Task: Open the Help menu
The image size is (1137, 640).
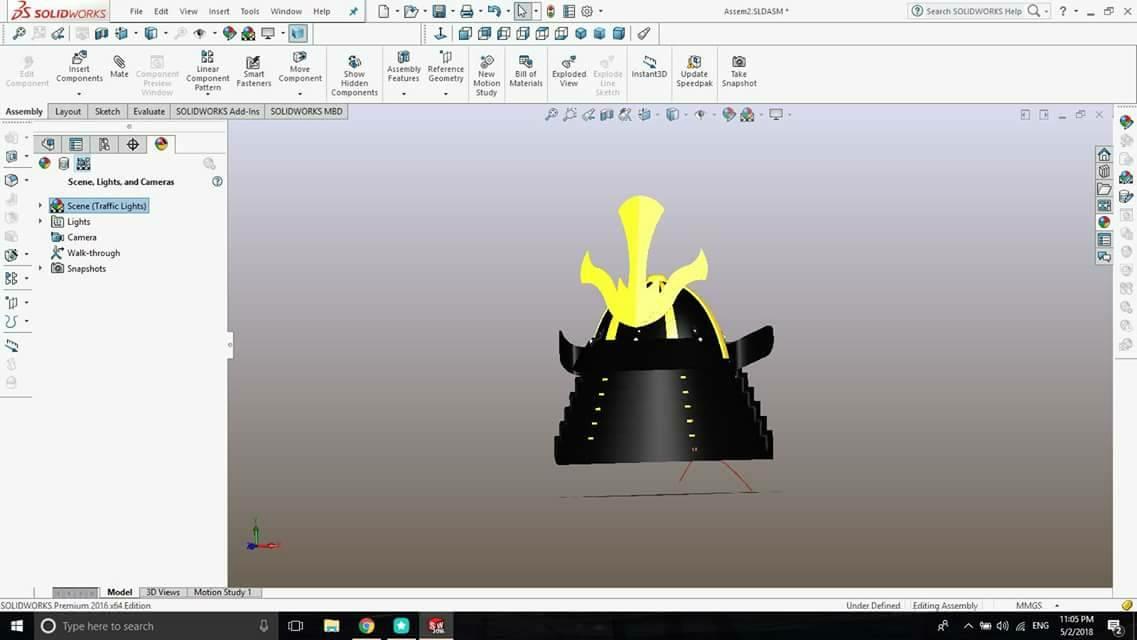Action: (x=322, y=12)
